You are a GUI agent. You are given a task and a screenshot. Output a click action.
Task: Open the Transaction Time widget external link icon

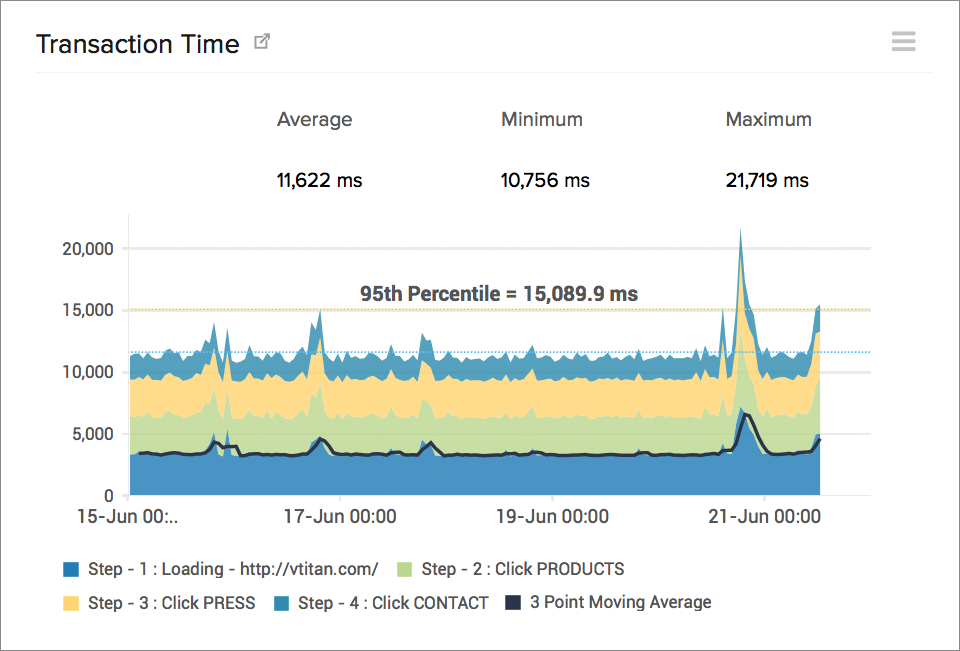pyautogui.click(x=262, y=41)
